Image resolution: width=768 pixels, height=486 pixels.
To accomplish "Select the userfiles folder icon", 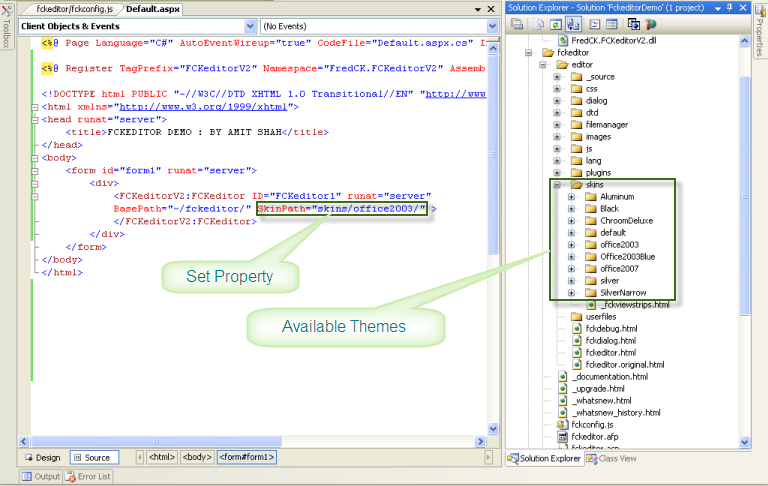I will pos(577,316).
